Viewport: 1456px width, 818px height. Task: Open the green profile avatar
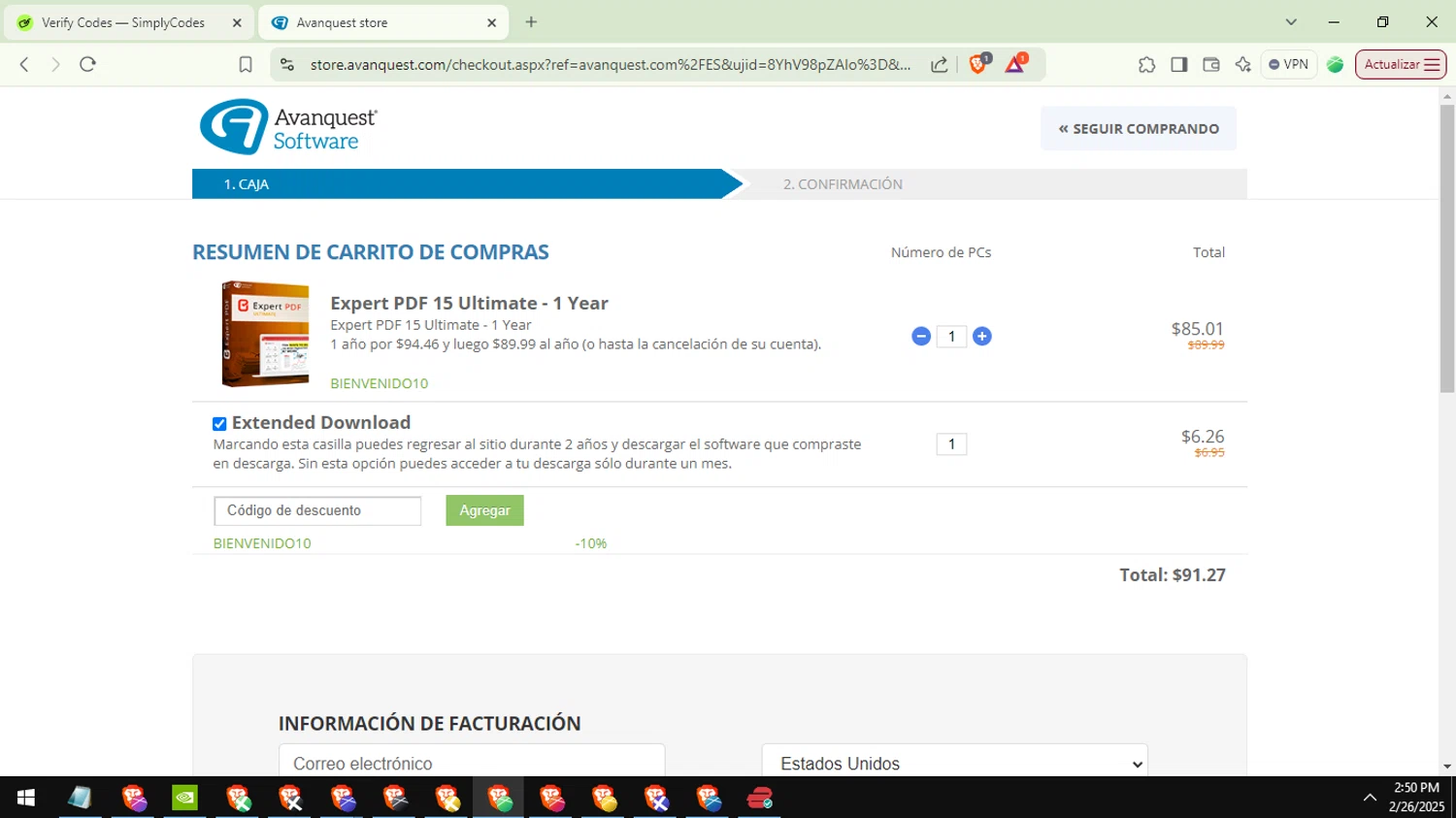click(x=1336, y=64)
